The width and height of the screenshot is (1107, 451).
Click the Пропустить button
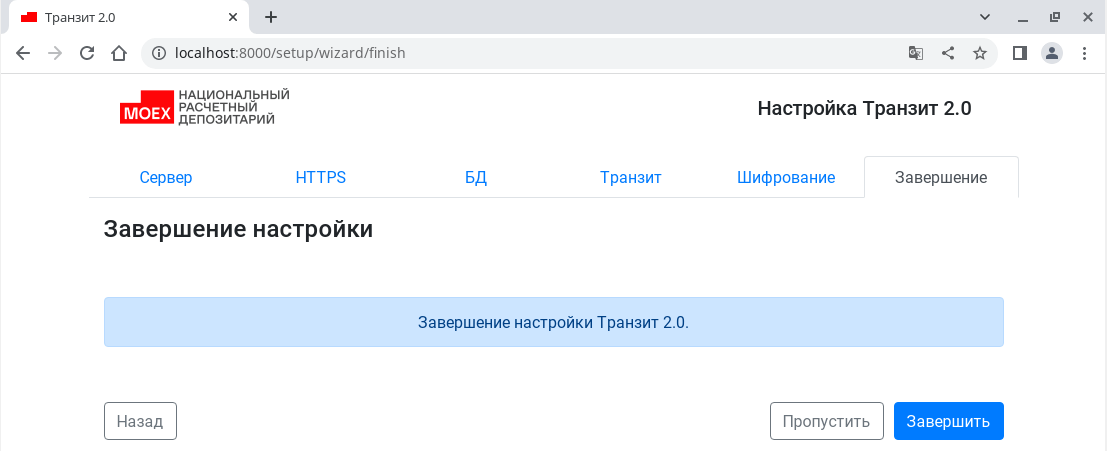[x=827, y=421]
